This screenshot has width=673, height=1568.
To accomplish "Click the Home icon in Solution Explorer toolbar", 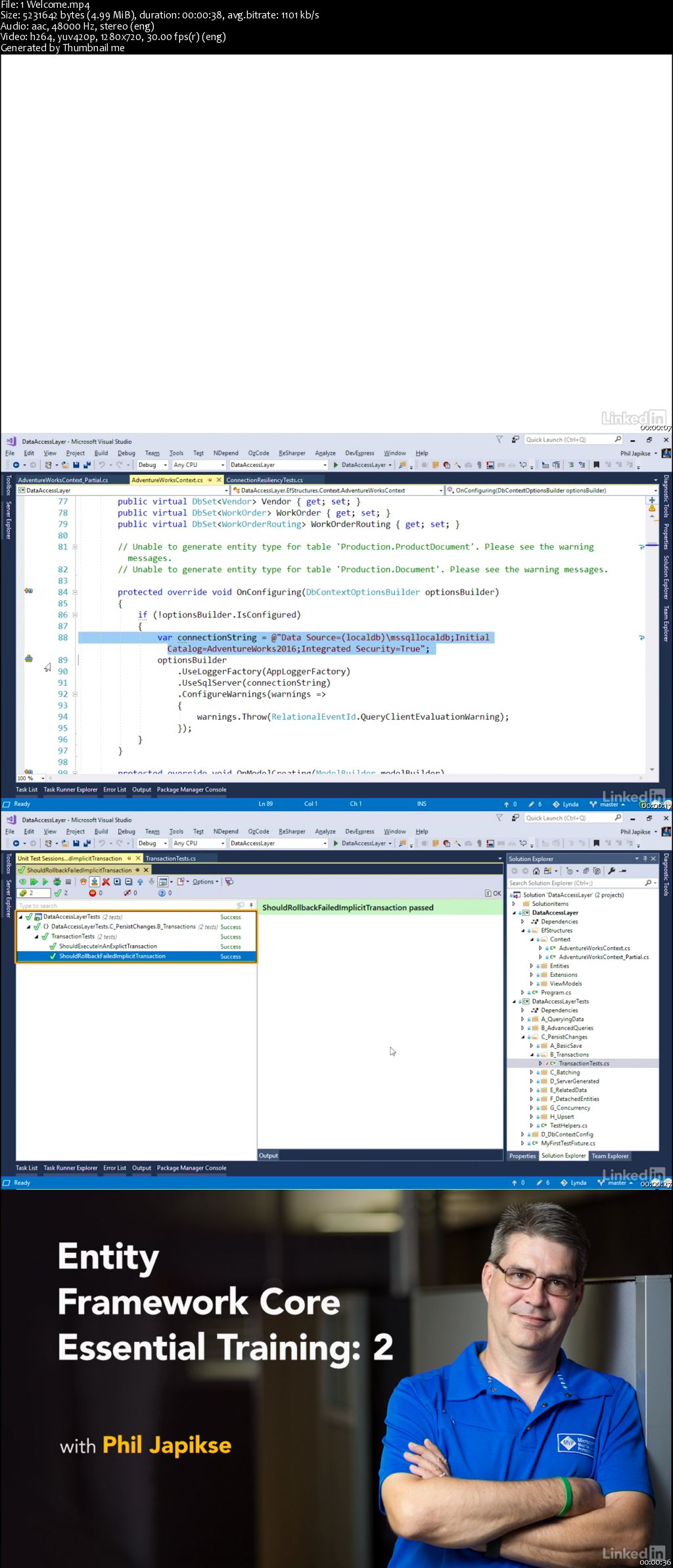I will [x=536, y=870].
